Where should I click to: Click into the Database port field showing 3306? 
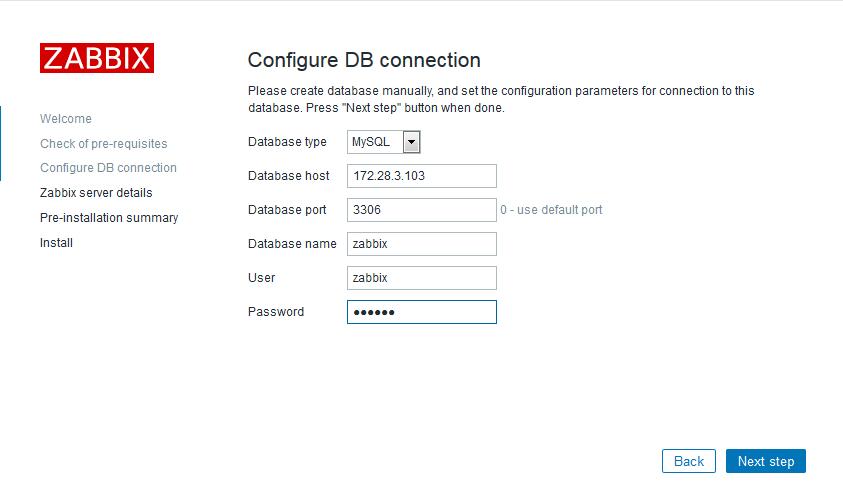click(422, 210)
